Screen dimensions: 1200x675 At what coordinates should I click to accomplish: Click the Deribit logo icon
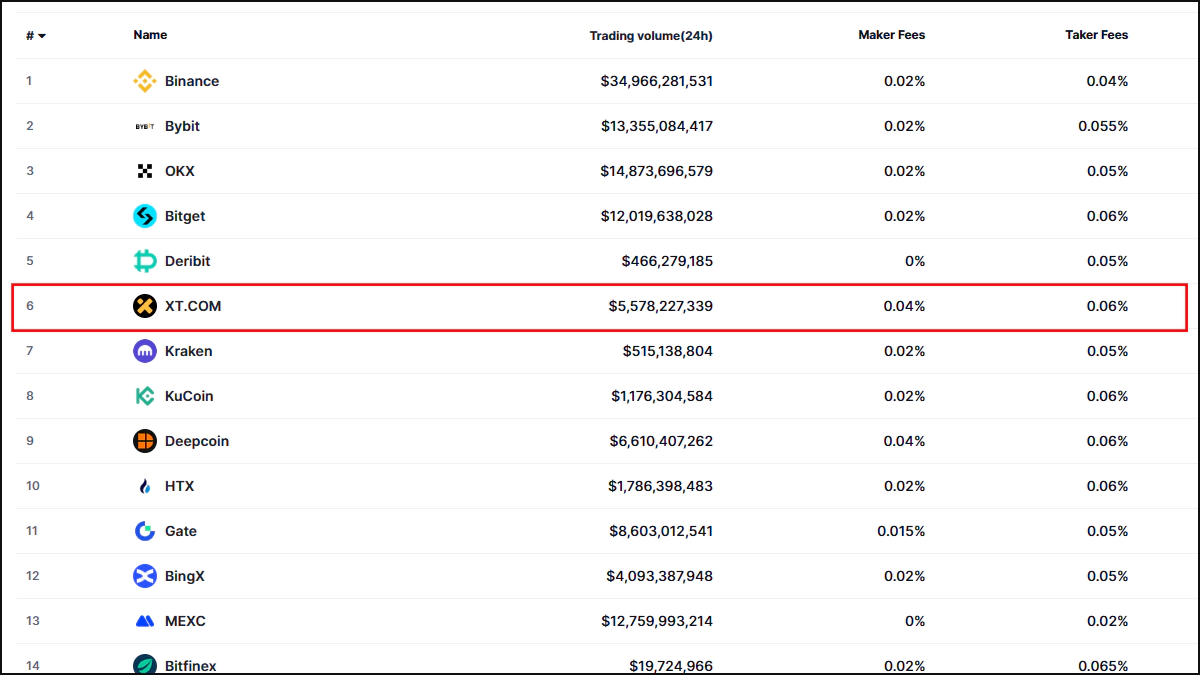point(145,261)
